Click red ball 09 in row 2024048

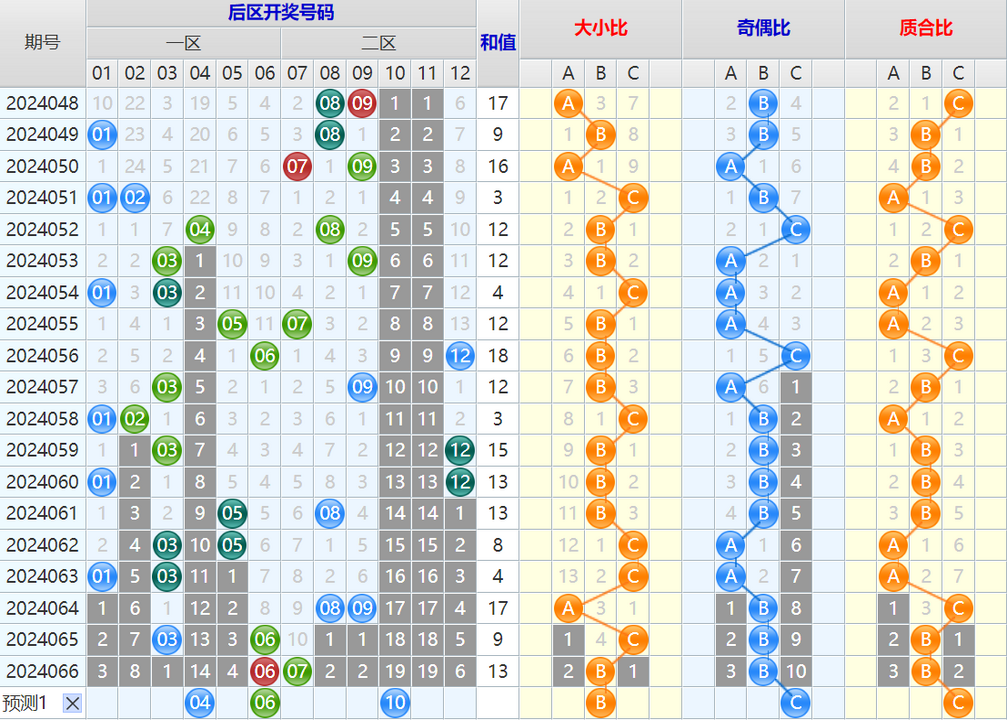click(362, 103)
